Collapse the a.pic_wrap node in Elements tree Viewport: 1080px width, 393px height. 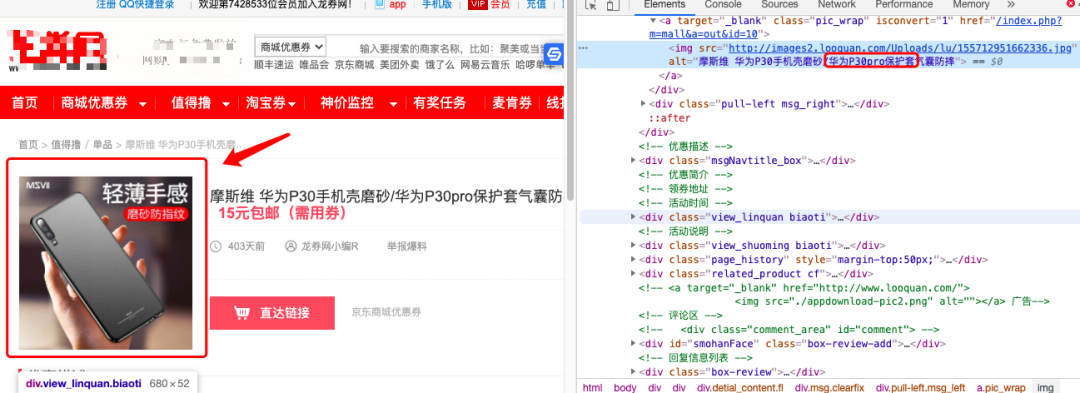point(653,21)
